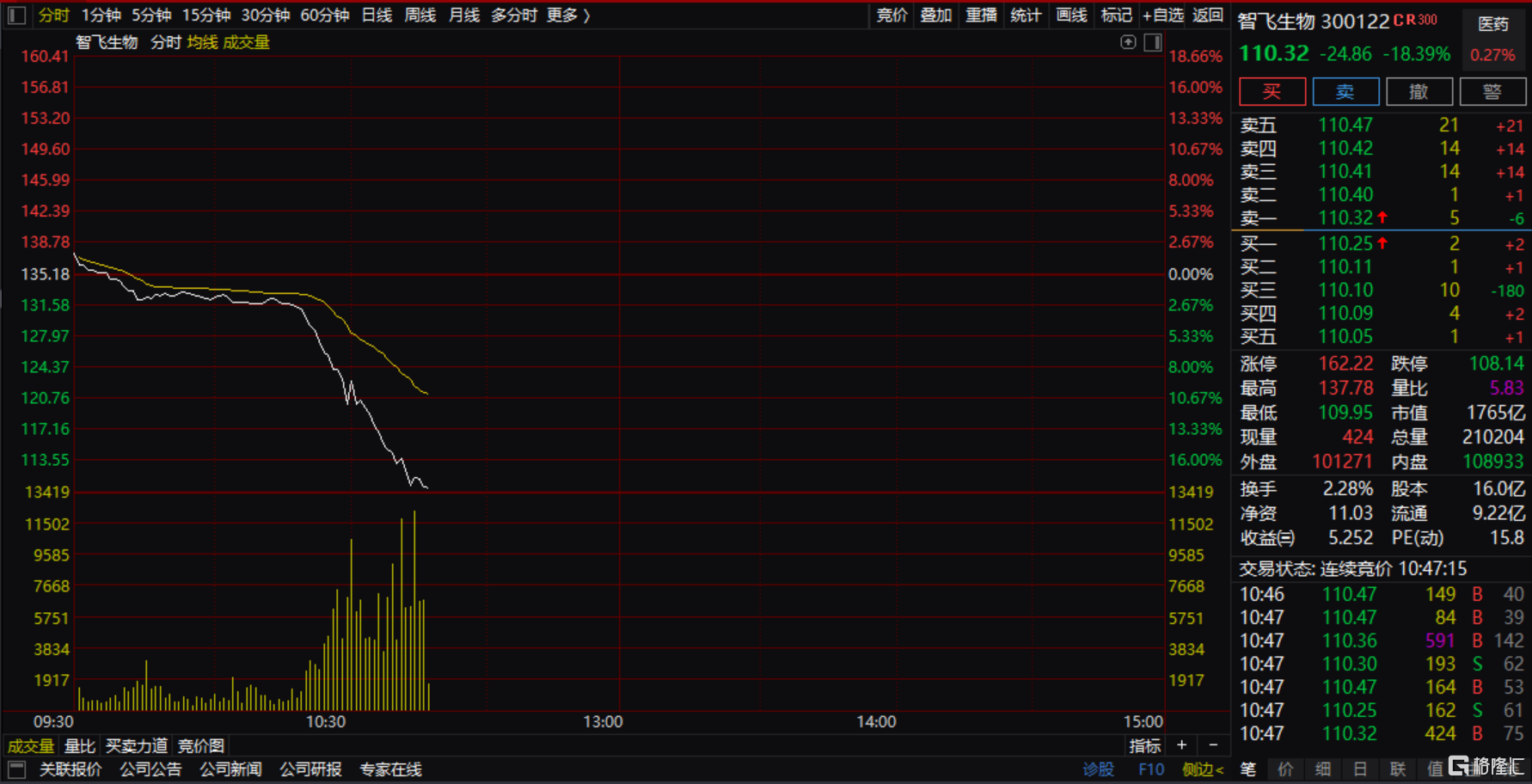Click the 医药 sector label
Screen dimensions: 1532x784
point(1493,24)
